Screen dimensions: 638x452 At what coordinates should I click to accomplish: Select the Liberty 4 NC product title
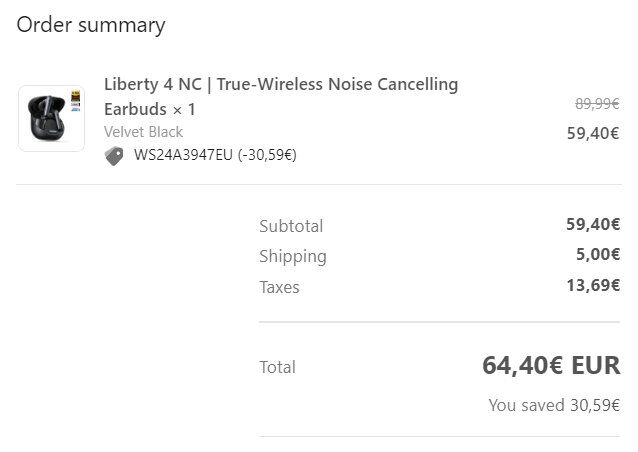[x=281, y=97]
